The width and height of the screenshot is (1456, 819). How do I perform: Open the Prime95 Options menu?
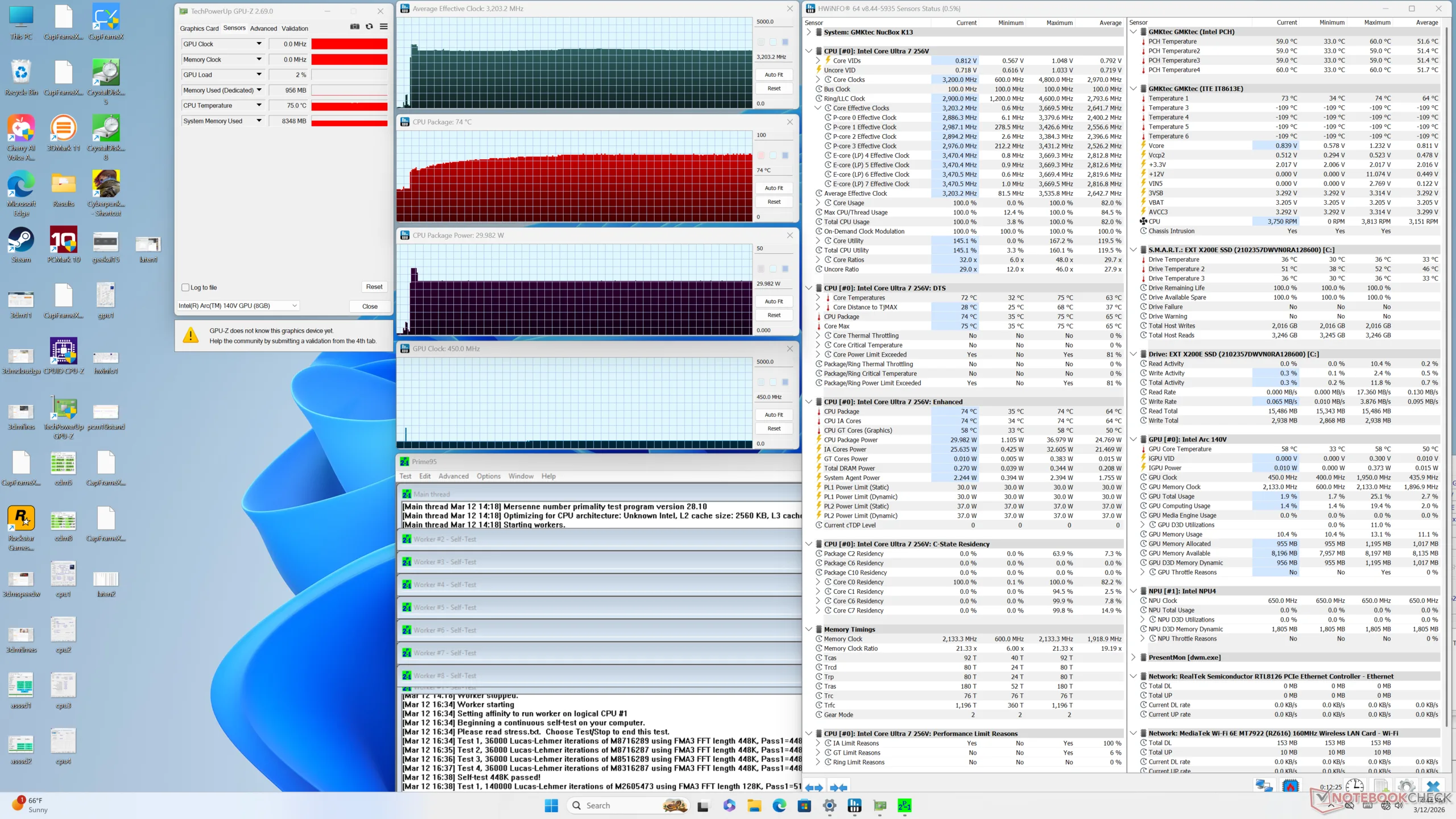488,477
